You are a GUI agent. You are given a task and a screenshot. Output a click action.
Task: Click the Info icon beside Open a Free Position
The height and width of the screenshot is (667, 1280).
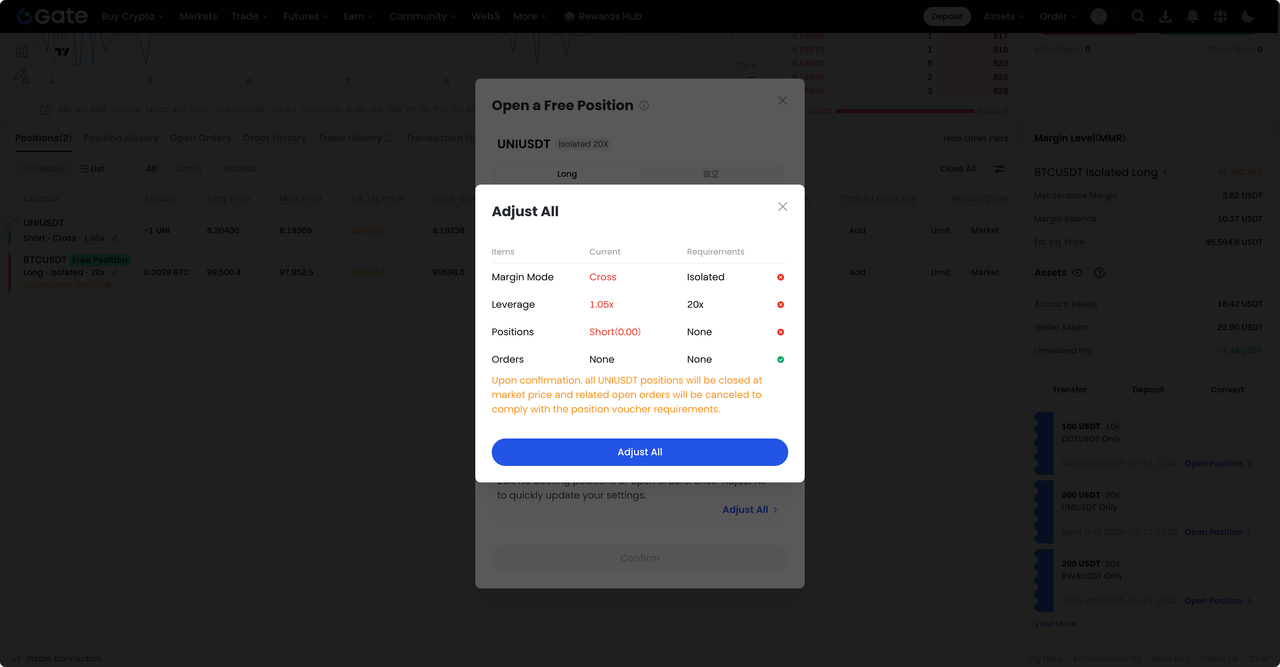(644, 105)
